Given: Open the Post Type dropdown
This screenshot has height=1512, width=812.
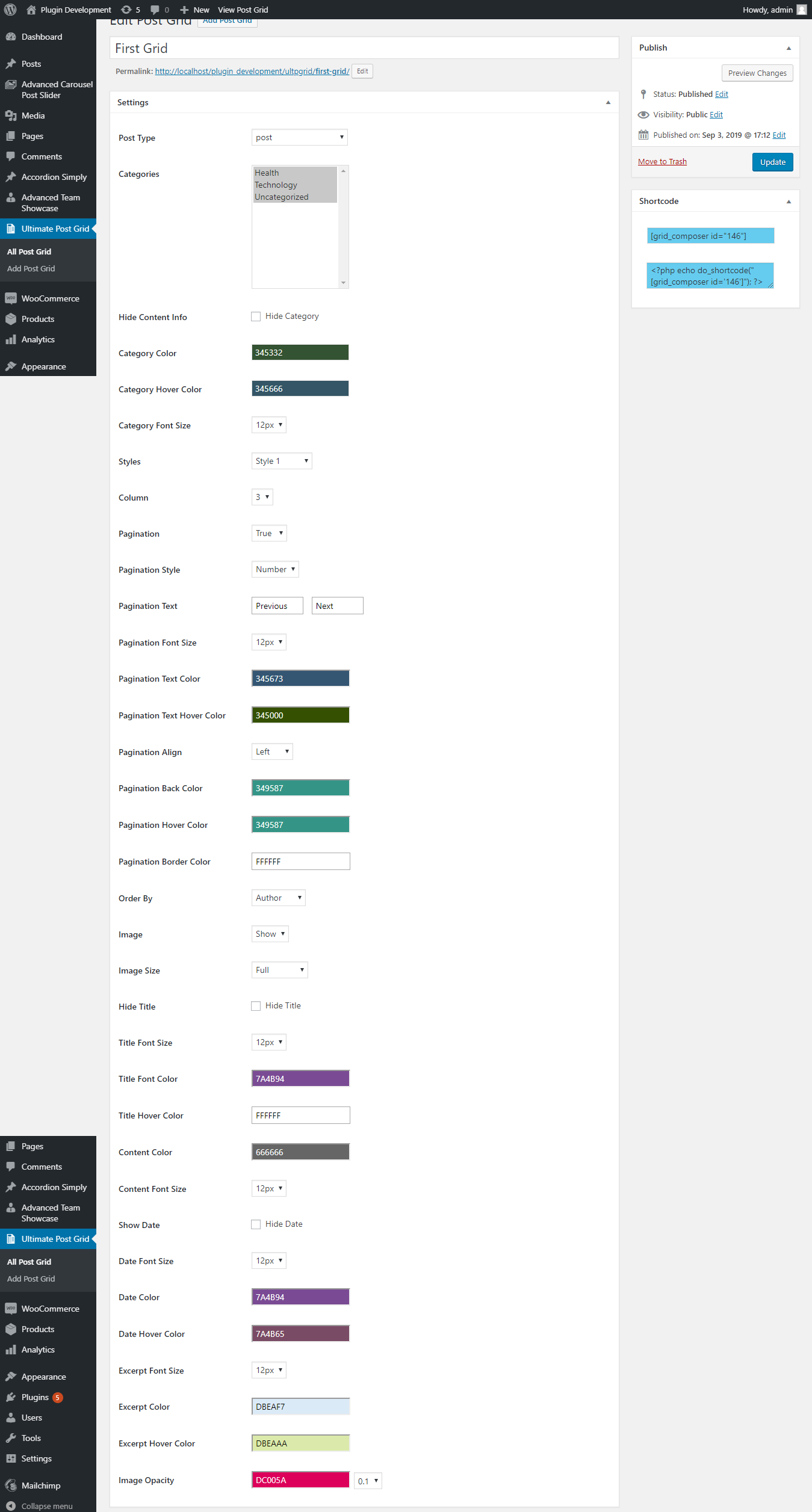Looking at the screenshot, I should [x=299, y=137].
